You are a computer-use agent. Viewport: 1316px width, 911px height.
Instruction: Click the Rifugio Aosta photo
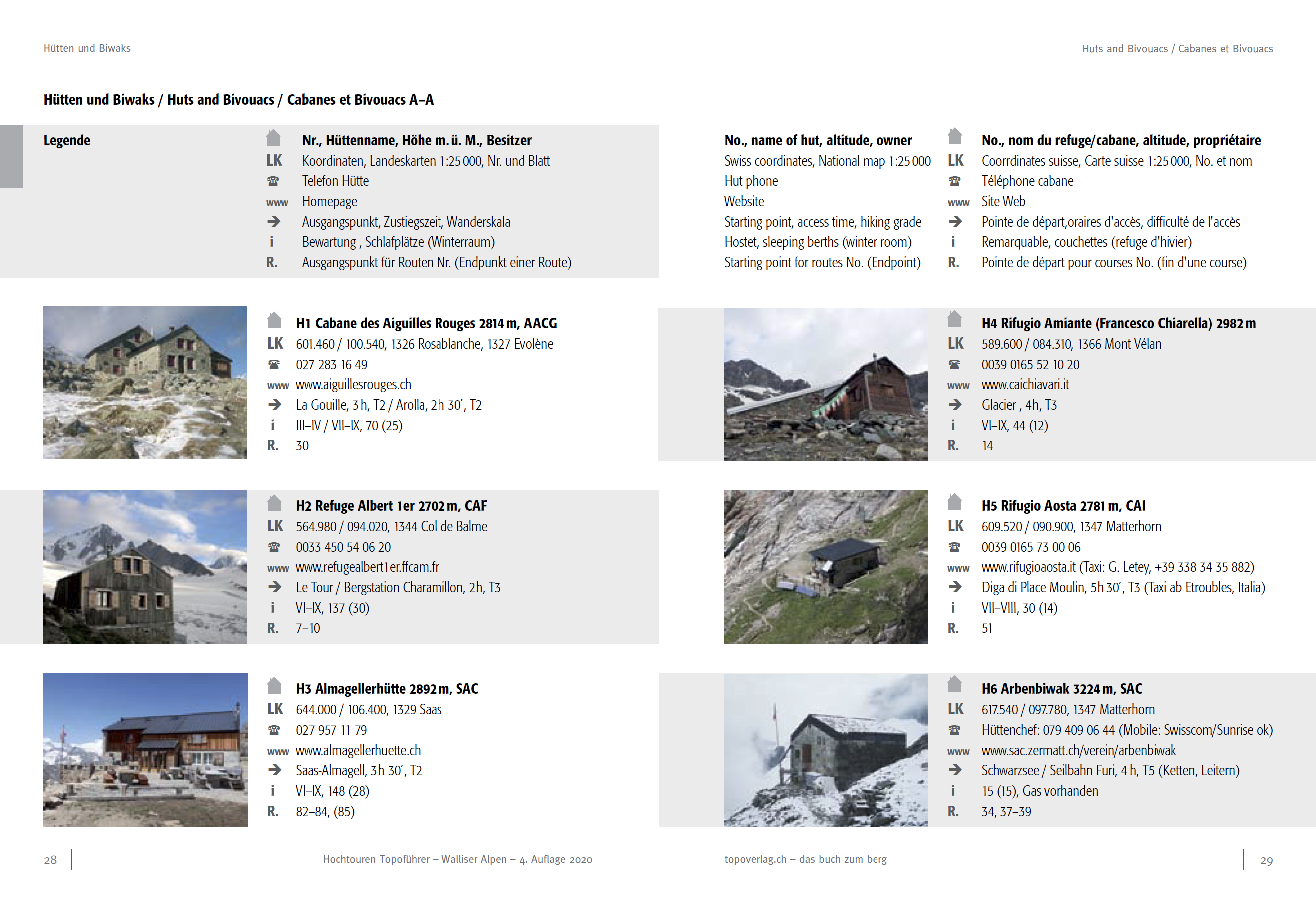pyautogui.click(x=826, y=567)
